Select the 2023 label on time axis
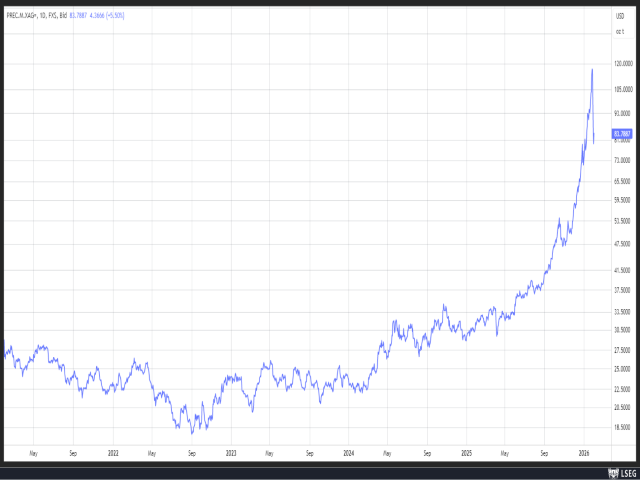Viewport: 640px width, 480px height. [230, 452]
